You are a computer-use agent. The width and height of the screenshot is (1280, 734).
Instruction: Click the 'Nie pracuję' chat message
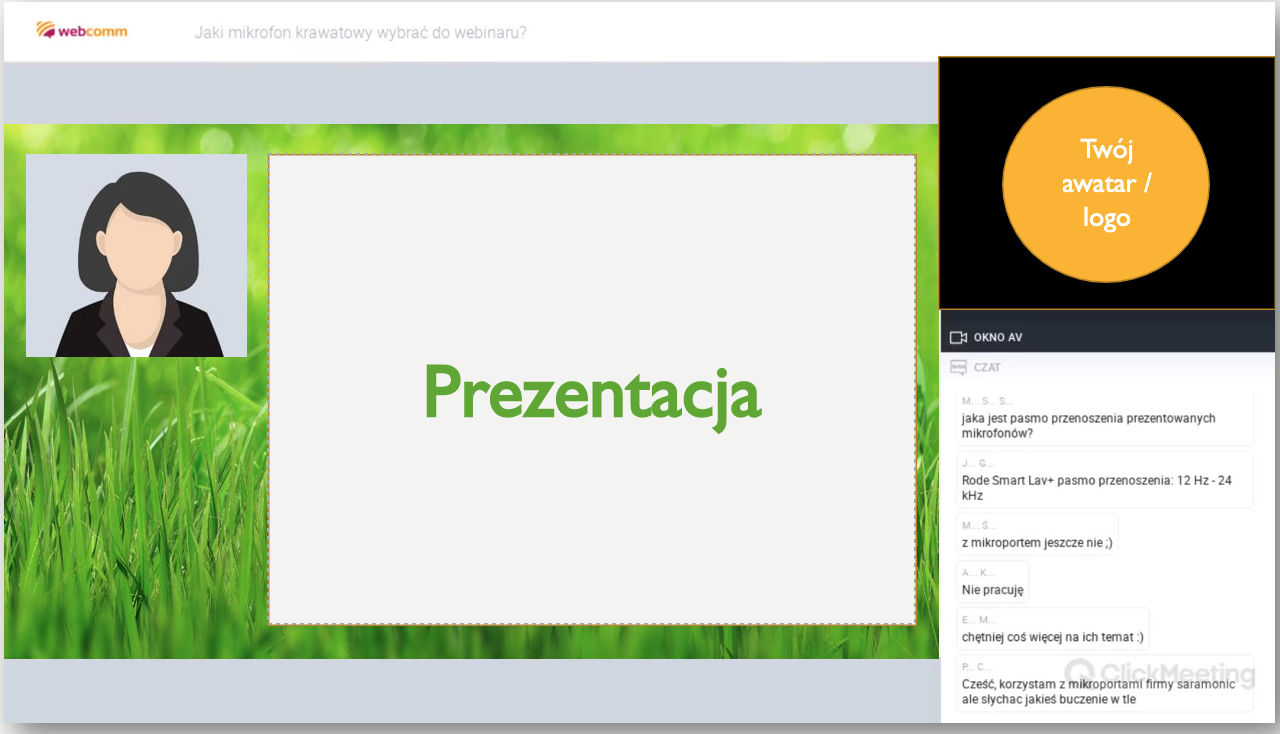click(x=992, y=590)
